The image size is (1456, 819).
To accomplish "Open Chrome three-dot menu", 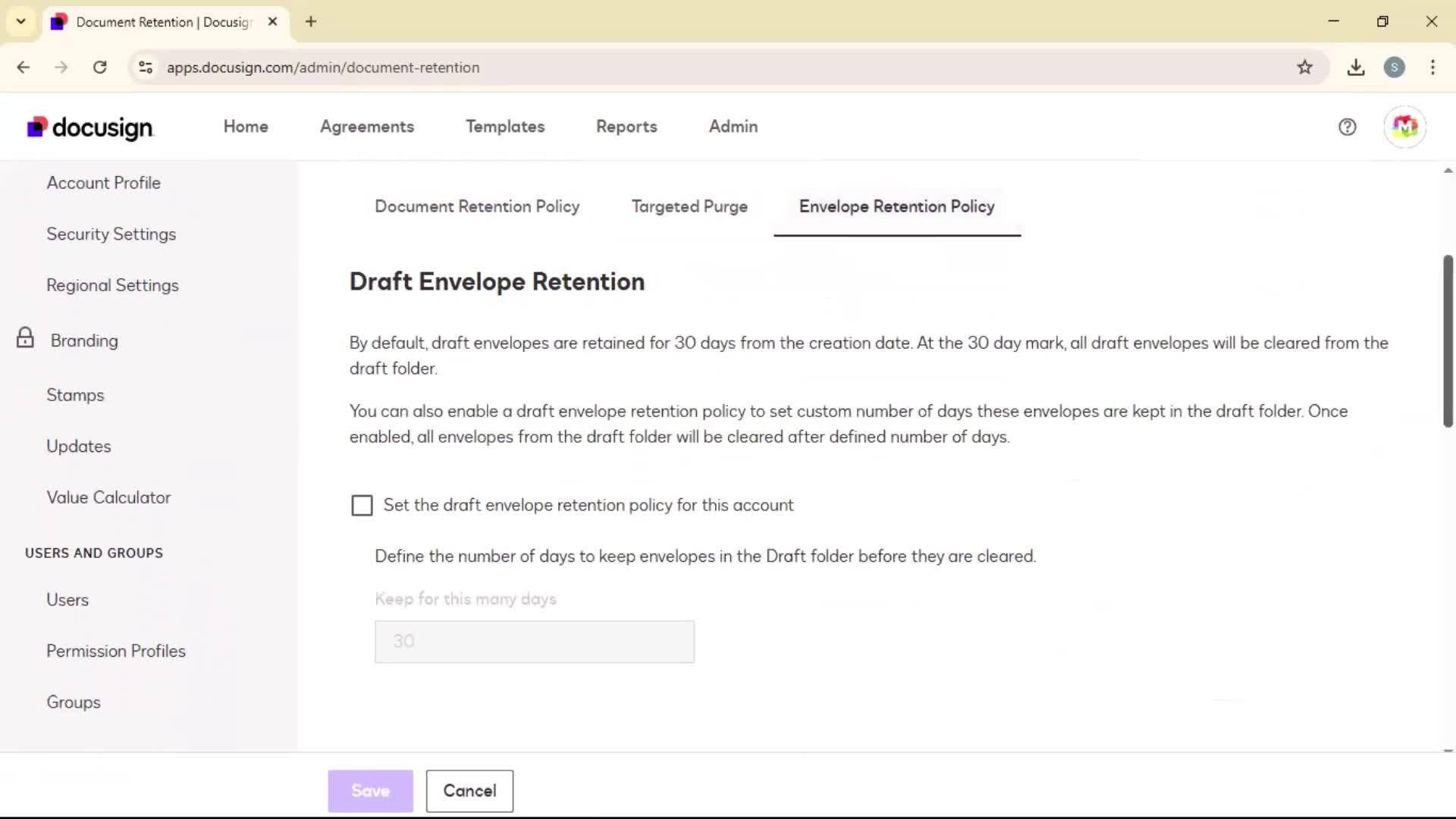I will (x=1432, y=67).
